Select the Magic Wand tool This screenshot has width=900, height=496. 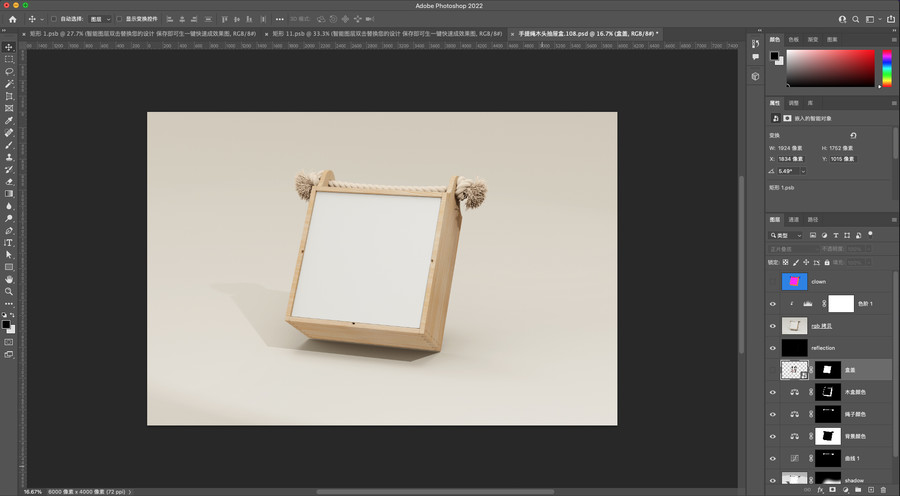point(9,84)
